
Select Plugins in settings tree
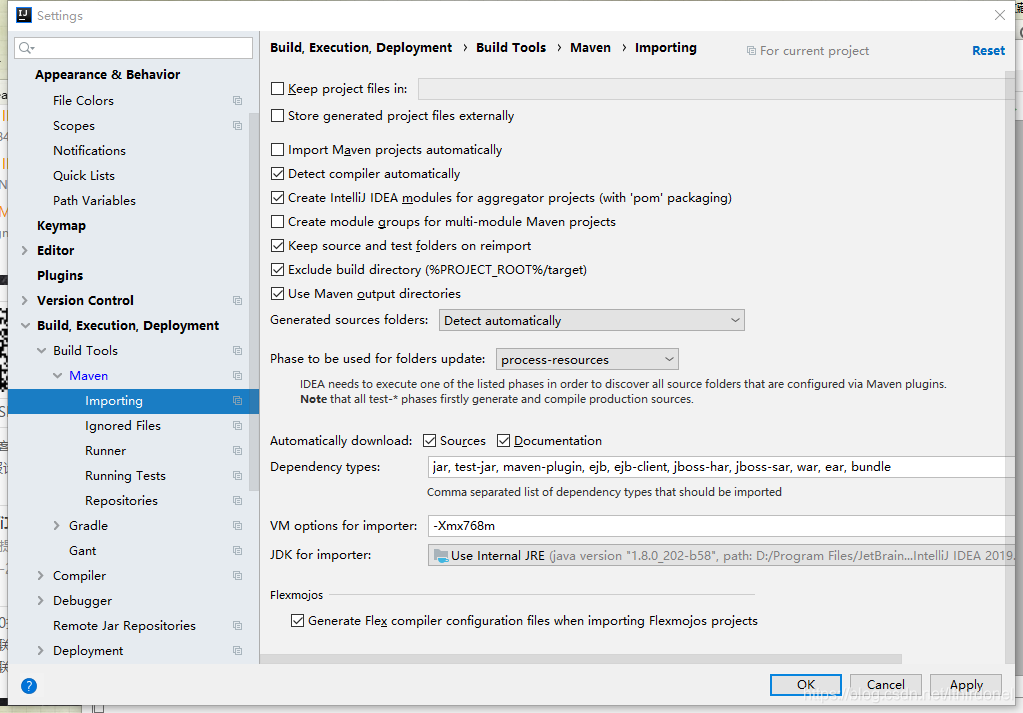[x=60, y=276]
